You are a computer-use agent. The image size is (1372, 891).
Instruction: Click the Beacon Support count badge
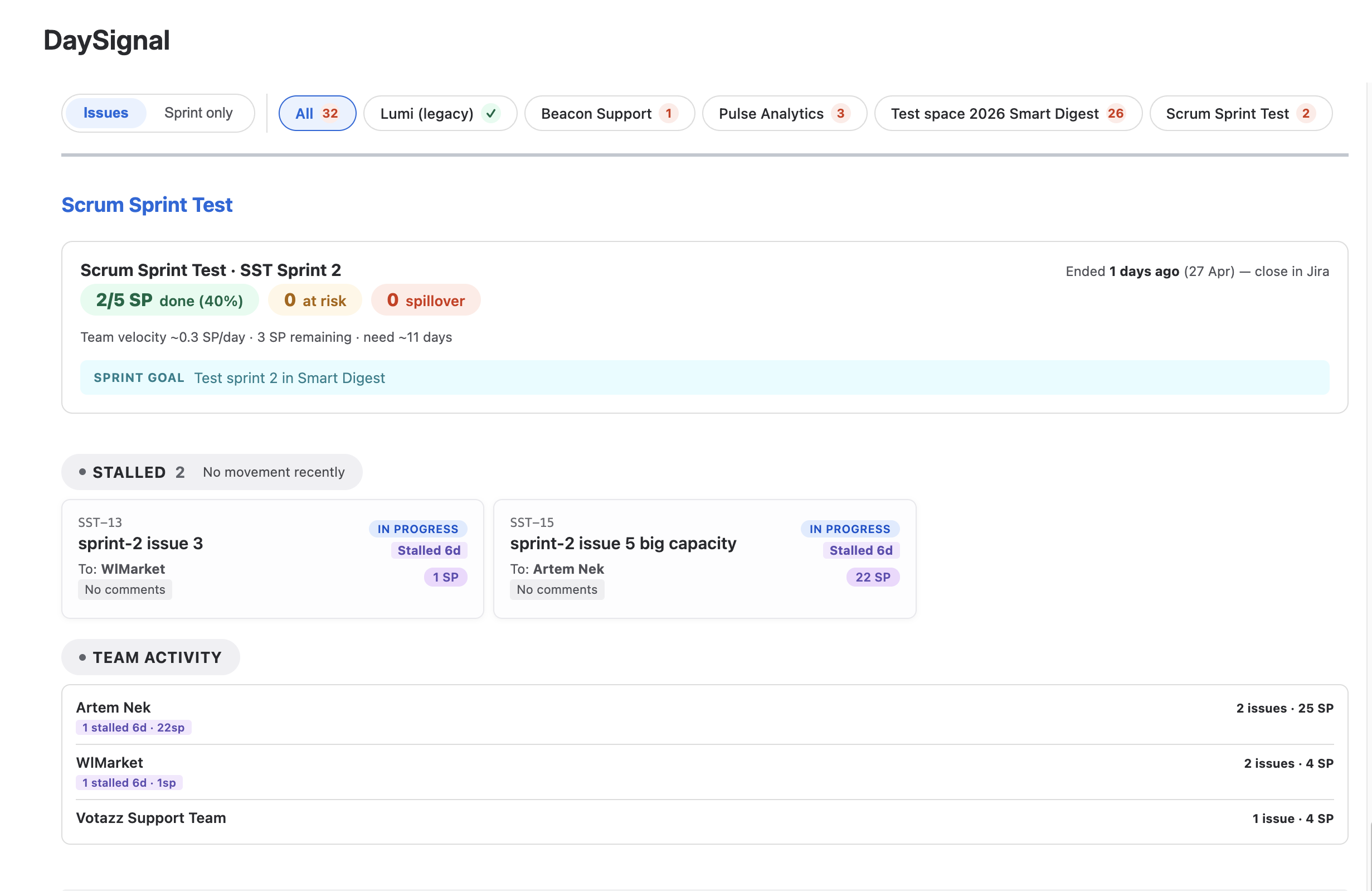point(668,114)
